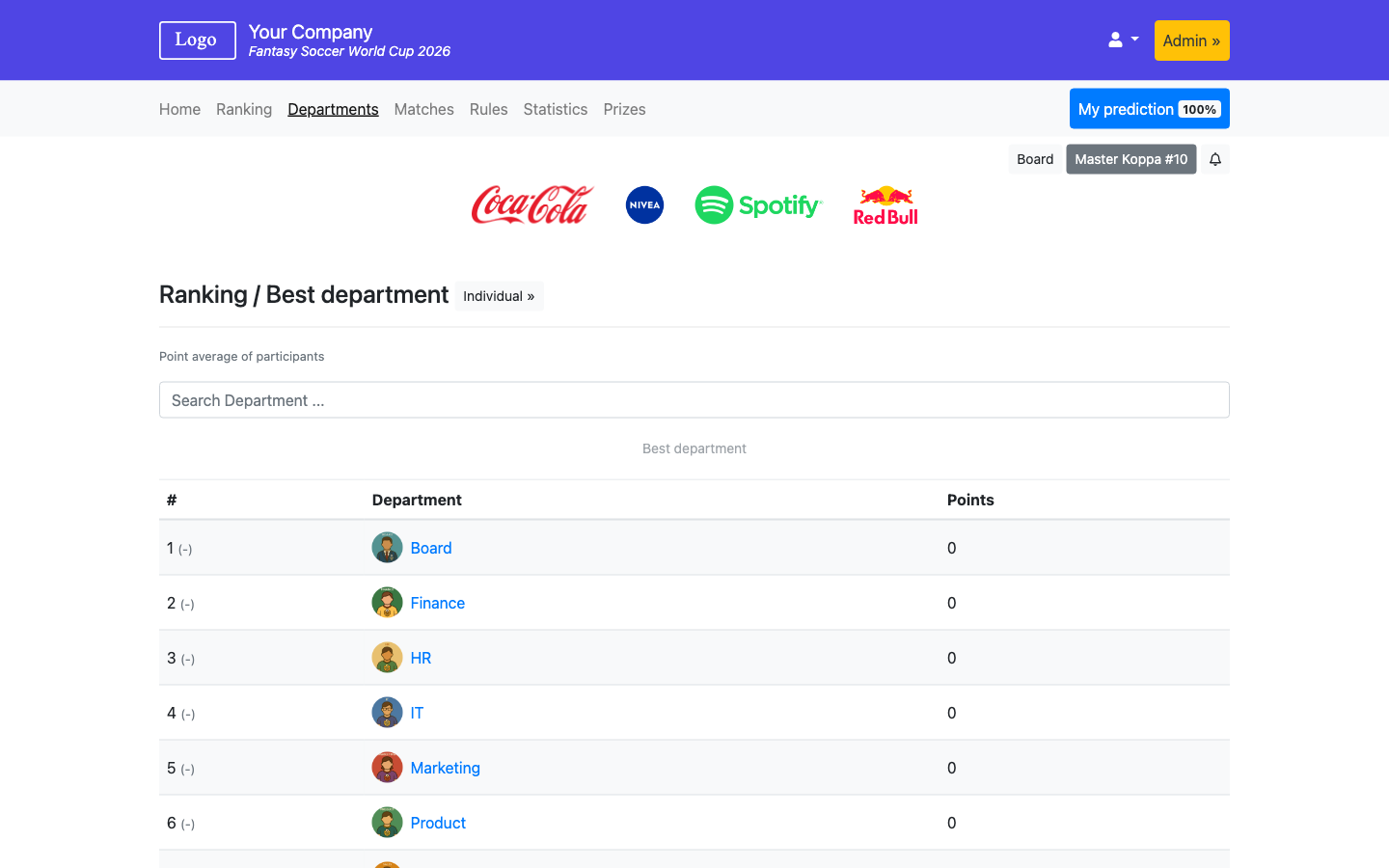Check the 100% prediction progress badge

coord(1199,109)
